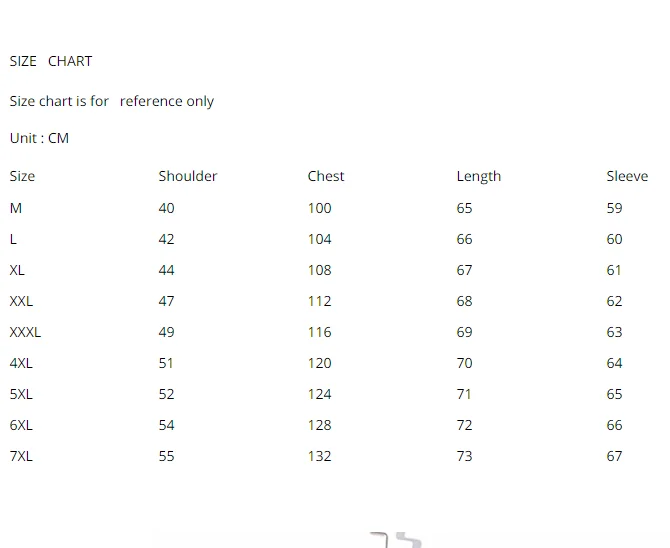Click chest value 100 in the M row
This screenshot has width=670, height=548.
pyautogui.click(x=319, y=208)
